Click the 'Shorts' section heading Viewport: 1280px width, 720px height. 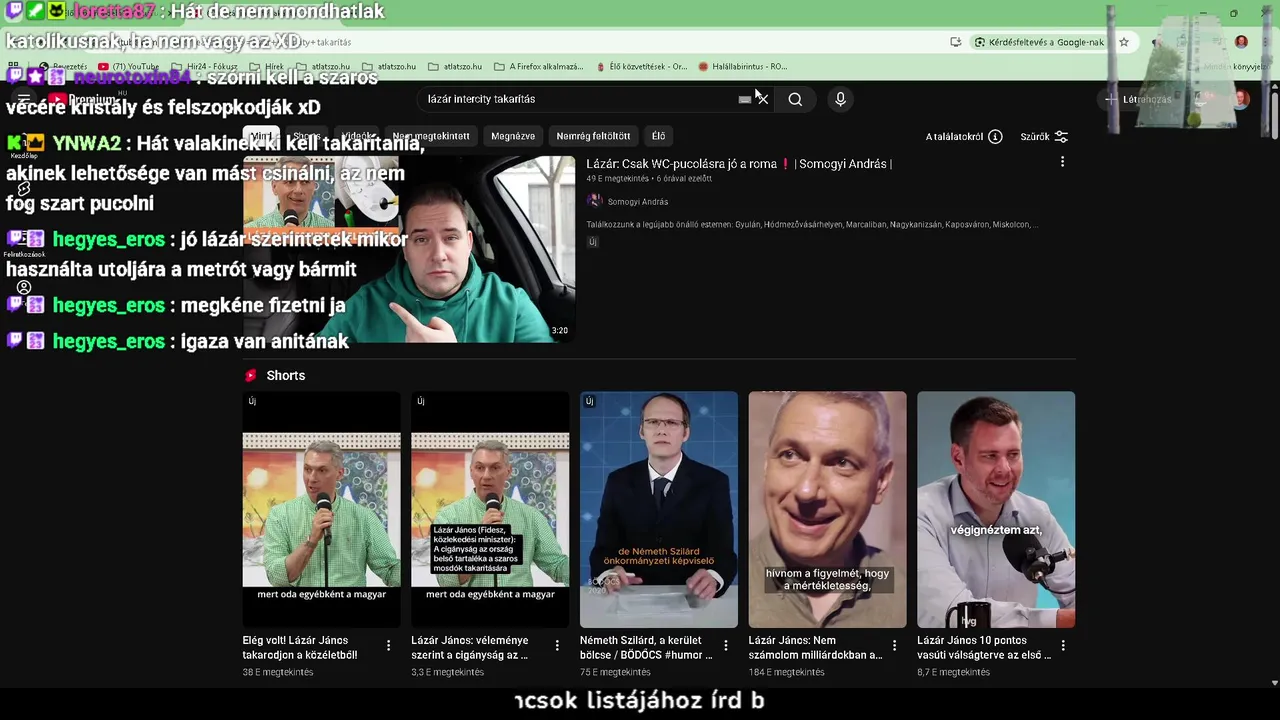point(286,375)
